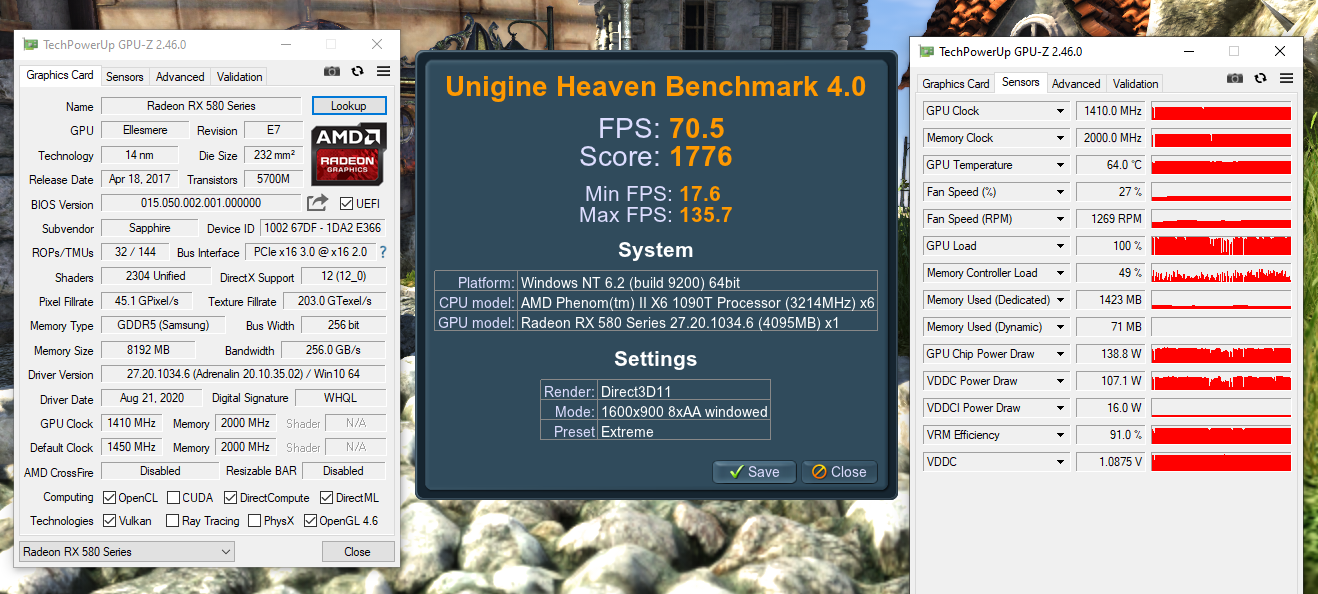1318x594 pixels.
Task: Expand Fan Speed (RPM) sensor dropdown
Action: point(1060,219)
